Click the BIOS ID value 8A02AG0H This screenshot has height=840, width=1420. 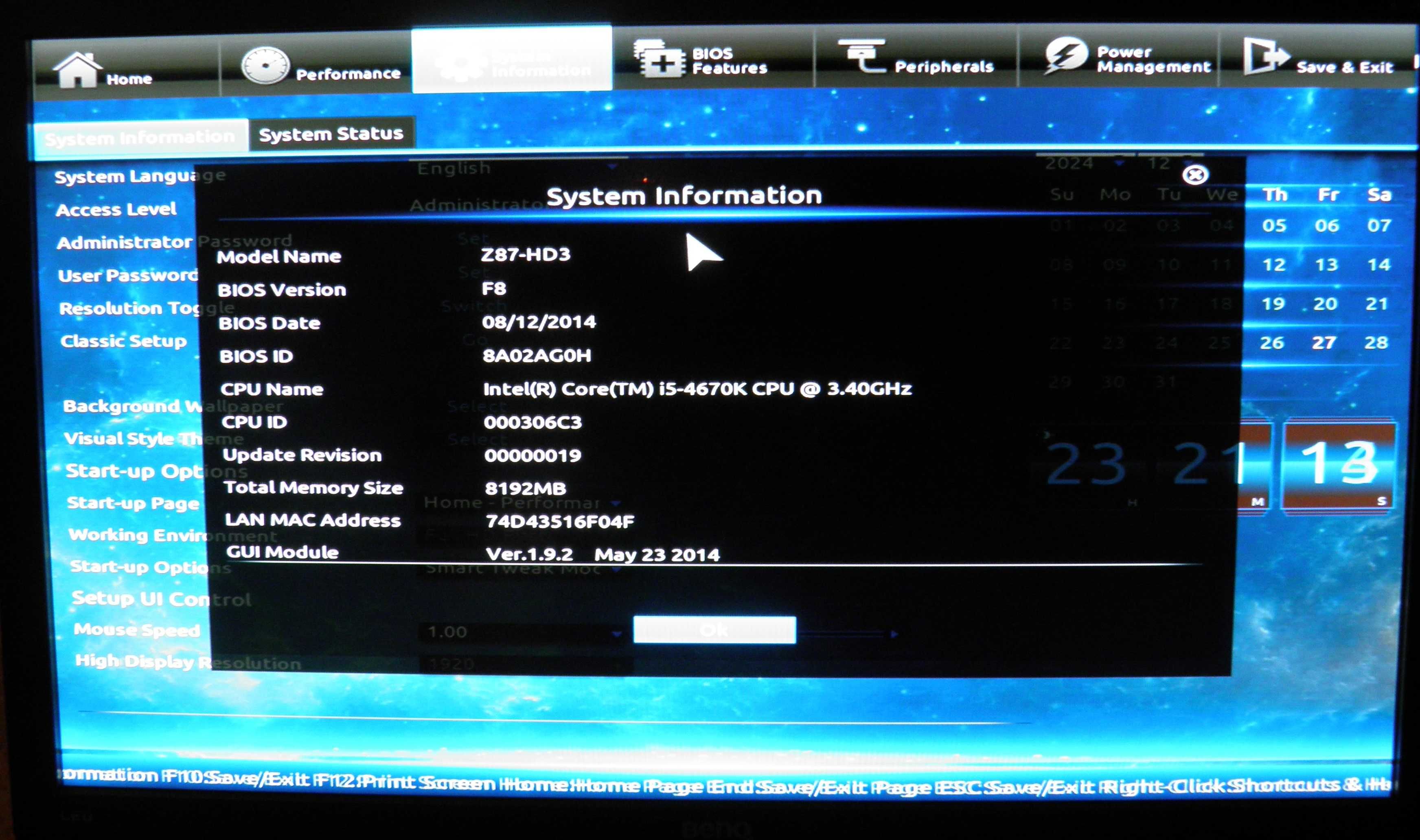[x=537, y=355]
